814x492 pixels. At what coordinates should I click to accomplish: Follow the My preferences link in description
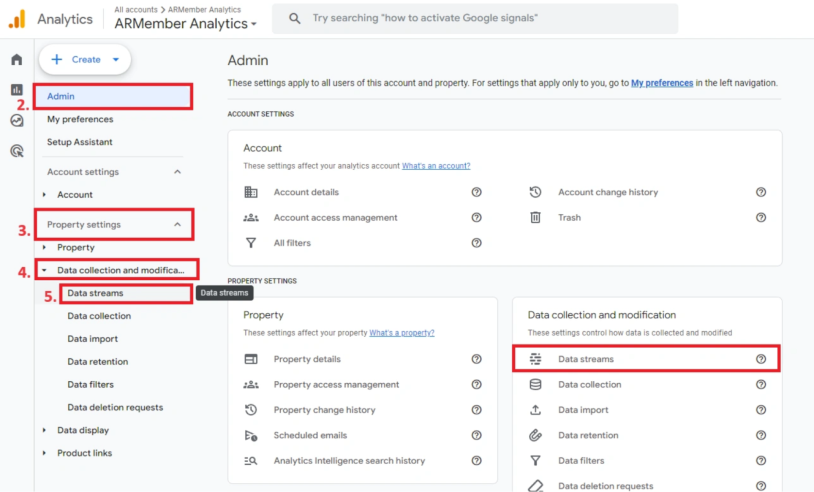tap(662, 83)
